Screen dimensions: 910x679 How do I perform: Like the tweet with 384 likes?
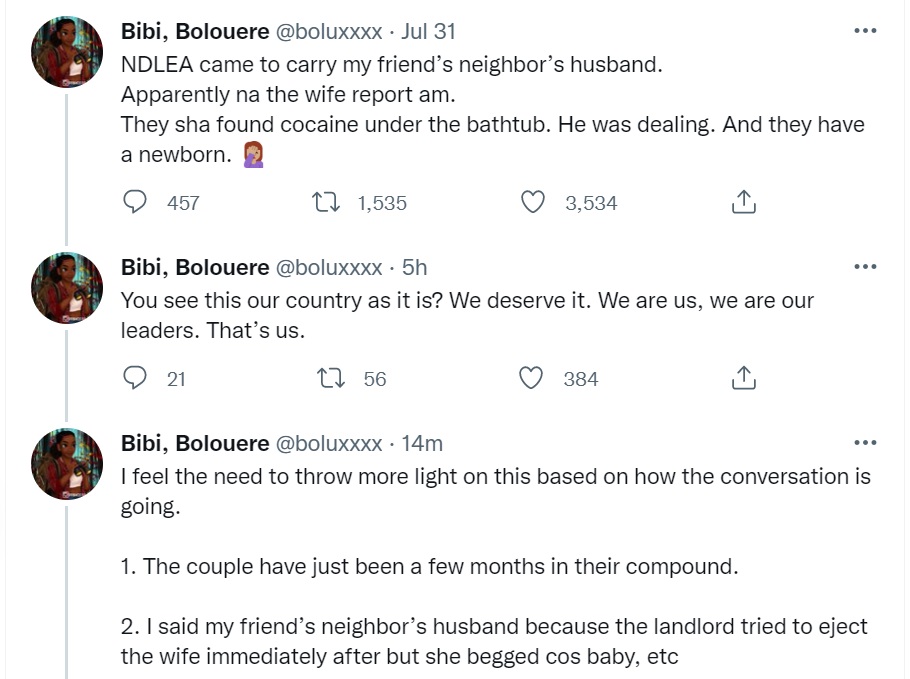click(x=534, y=379)
